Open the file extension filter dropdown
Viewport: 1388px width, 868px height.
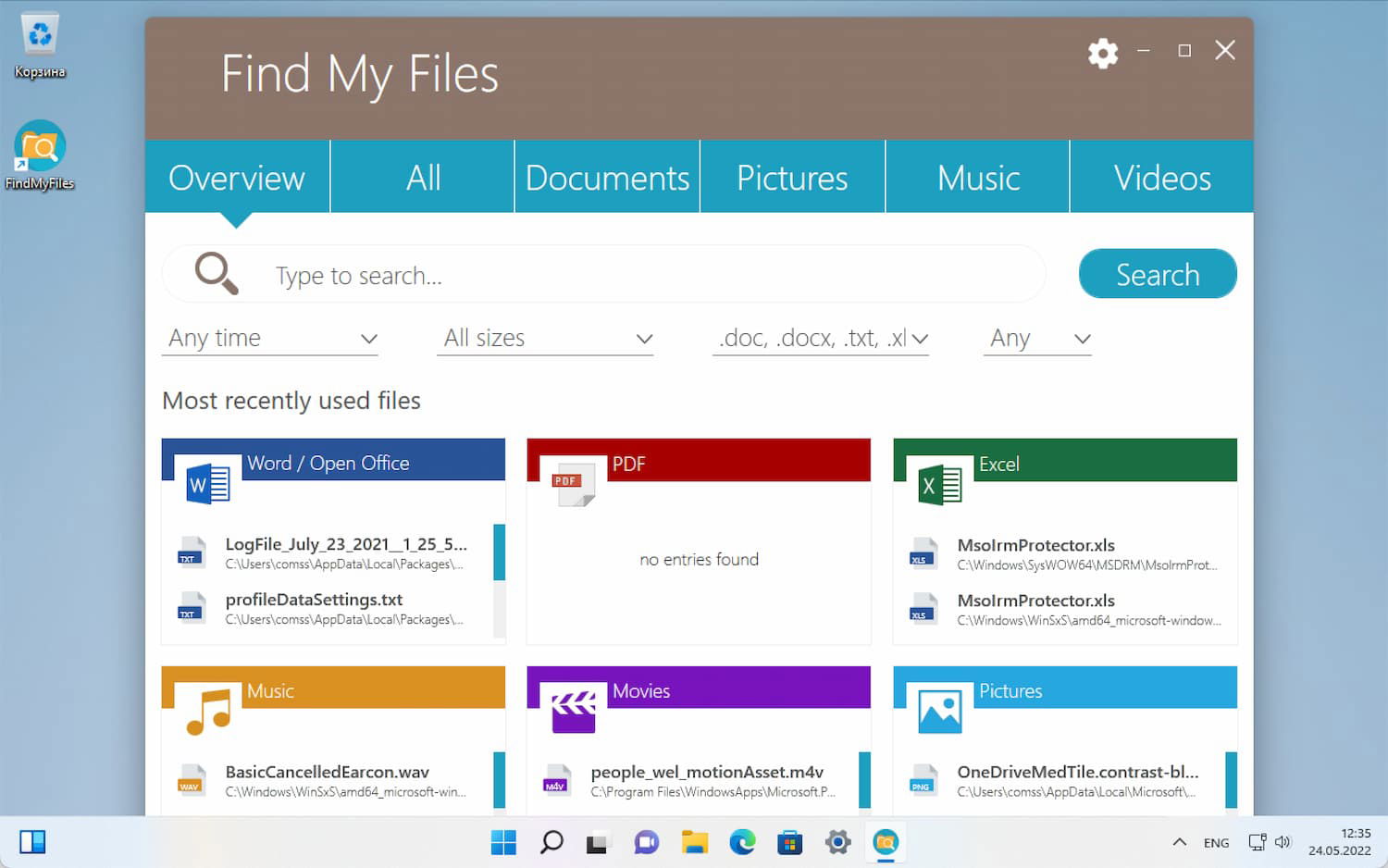(820, 338)
